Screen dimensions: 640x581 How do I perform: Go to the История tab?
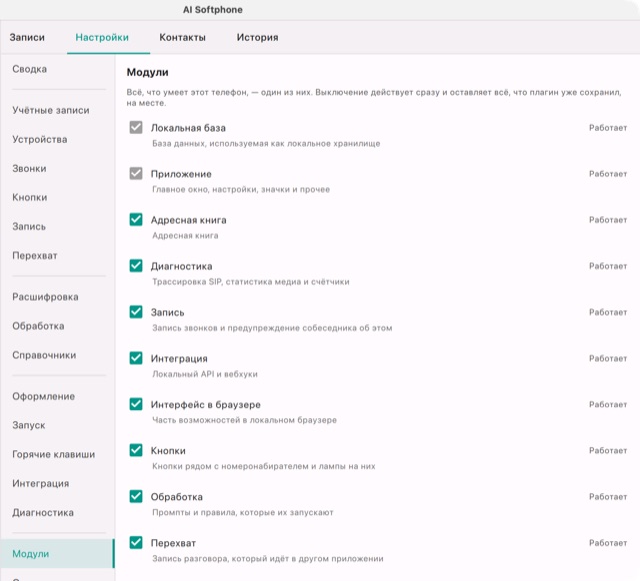[257, 37]
